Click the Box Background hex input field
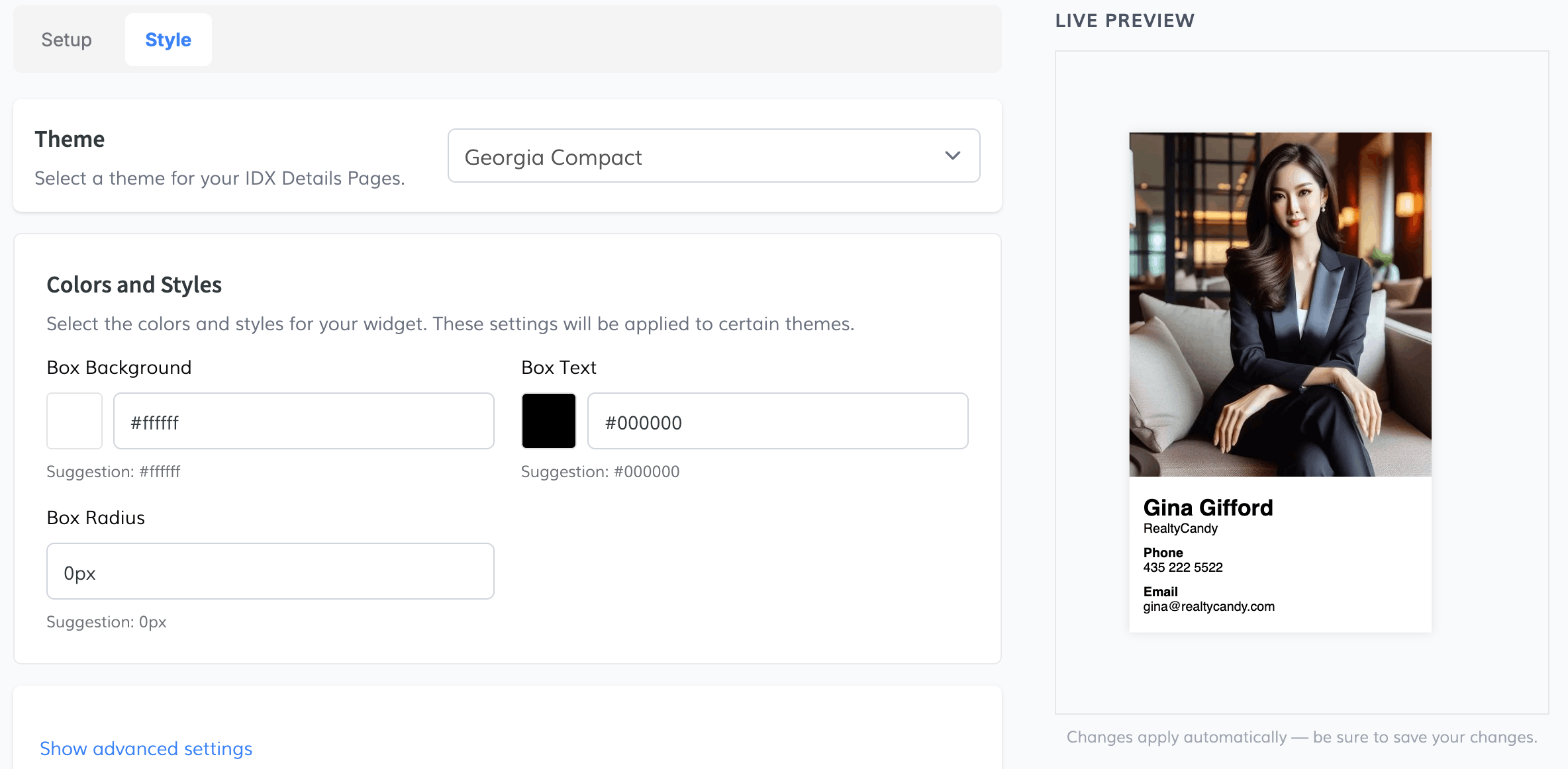This screenshot has height=769, width=1568. tap(304, 421)
